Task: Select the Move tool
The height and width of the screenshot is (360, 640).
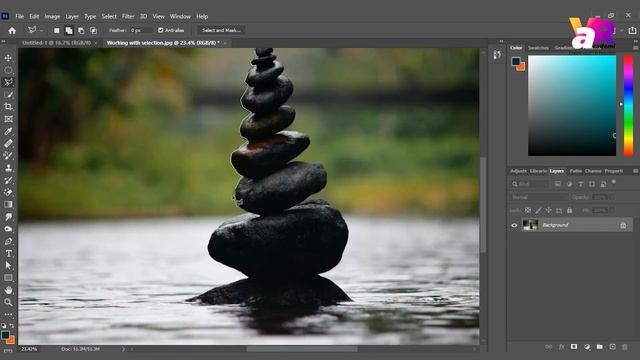Action: 8,58
